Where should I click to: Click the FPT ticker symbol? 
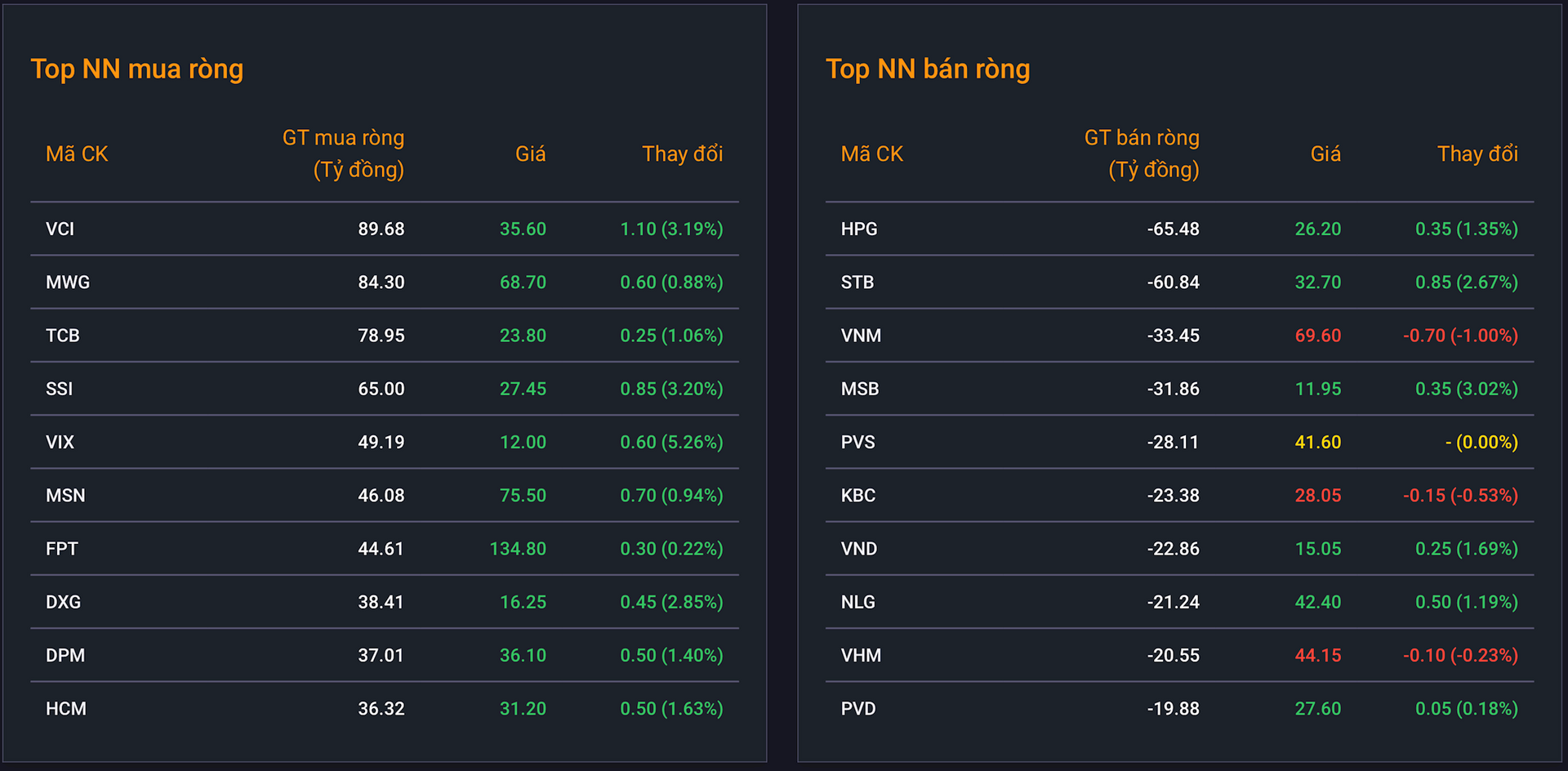click(62, 549)
